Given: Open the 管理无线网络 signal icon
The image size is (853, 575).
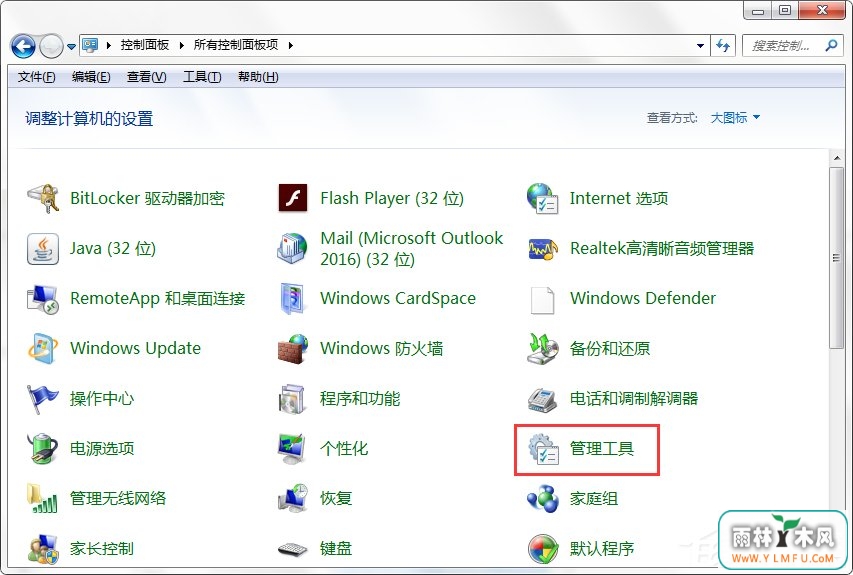Looking at the screenshot, I should coord(42,498).
